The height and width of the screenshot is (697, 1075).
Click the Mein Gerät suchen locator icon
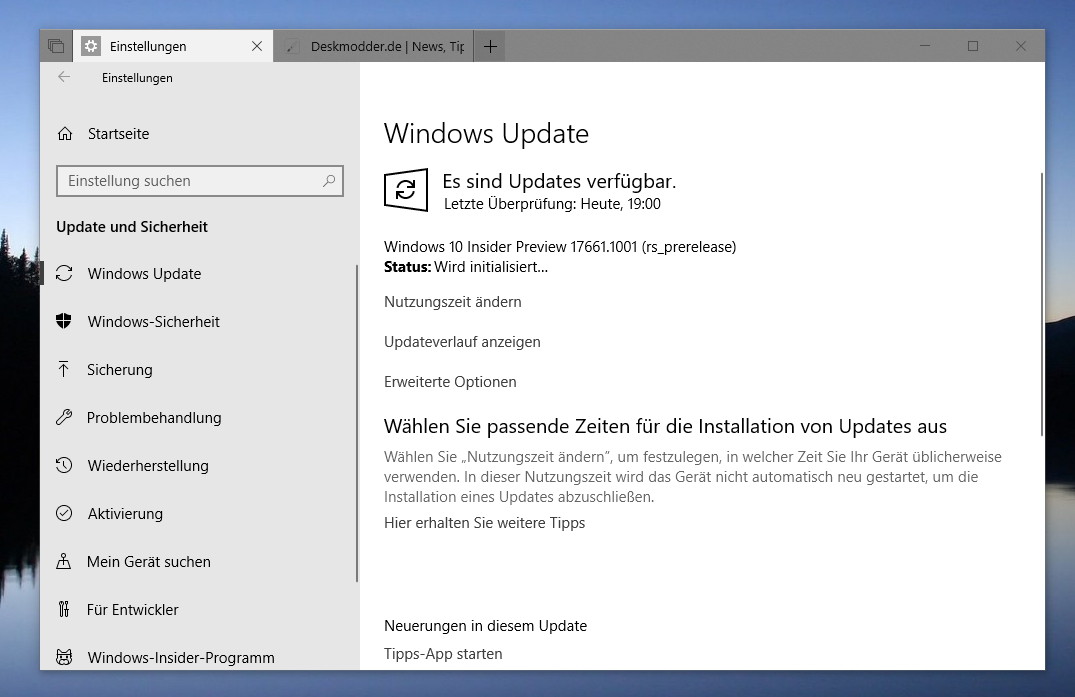click(64, 561)
